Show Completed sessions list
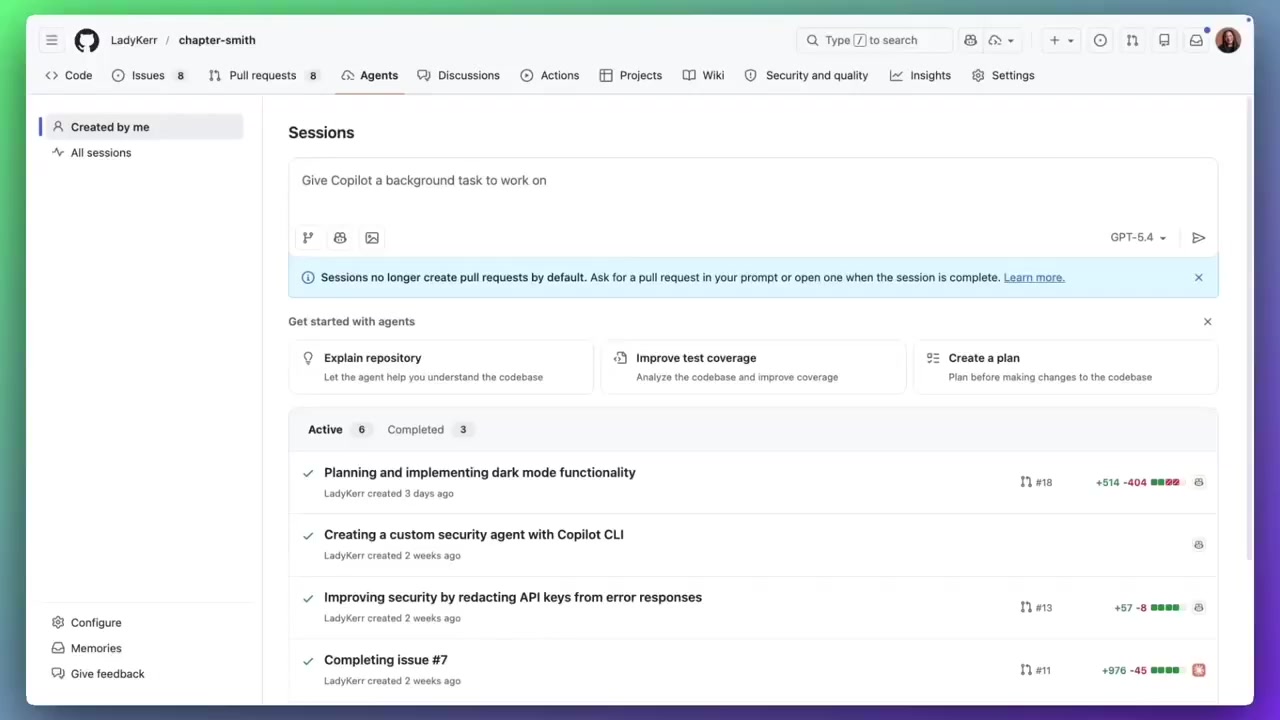The height and width of the screenshot is (720, 1280). click(x=430, y=429)
